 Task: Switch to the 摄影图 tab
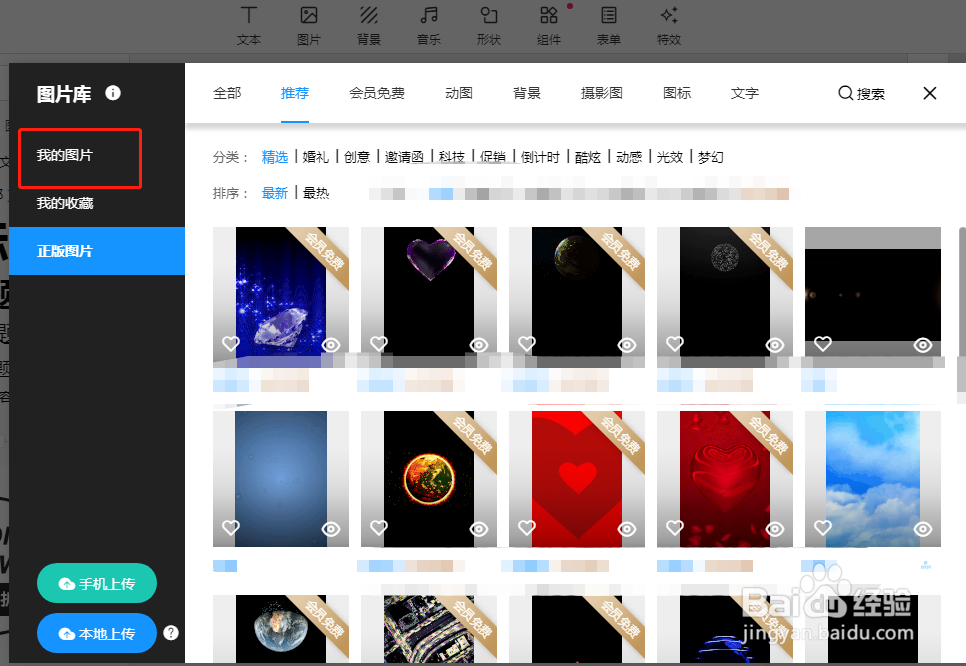point(601,93)
